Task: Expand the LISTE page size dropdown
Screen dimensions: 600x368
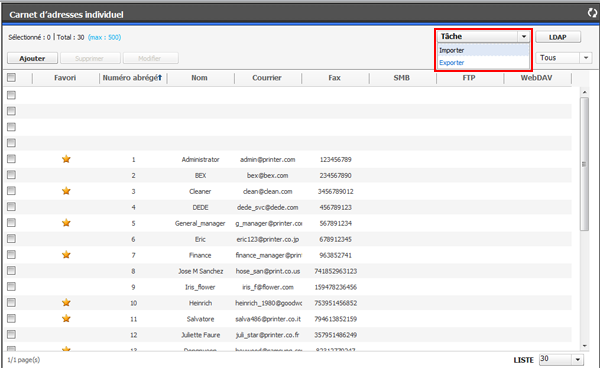Action: 578,360
